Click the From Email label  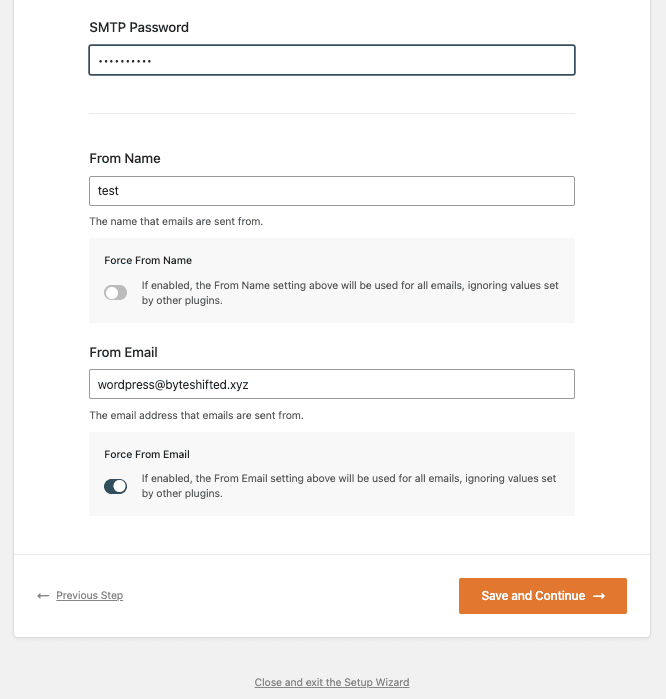click(123, 352)
